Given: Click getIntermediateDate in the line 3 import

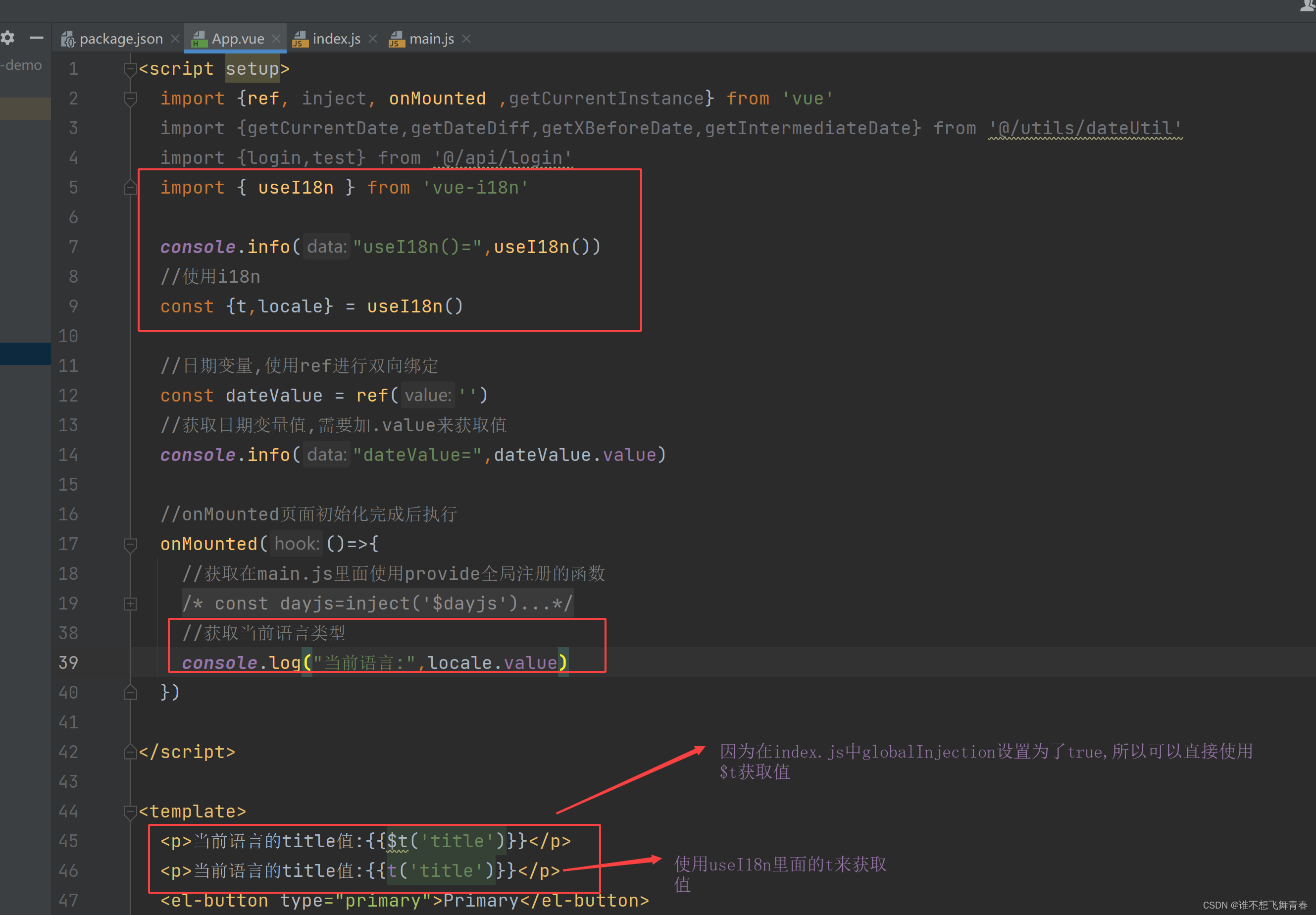Looking at the screenshot, I should (808, 128).
